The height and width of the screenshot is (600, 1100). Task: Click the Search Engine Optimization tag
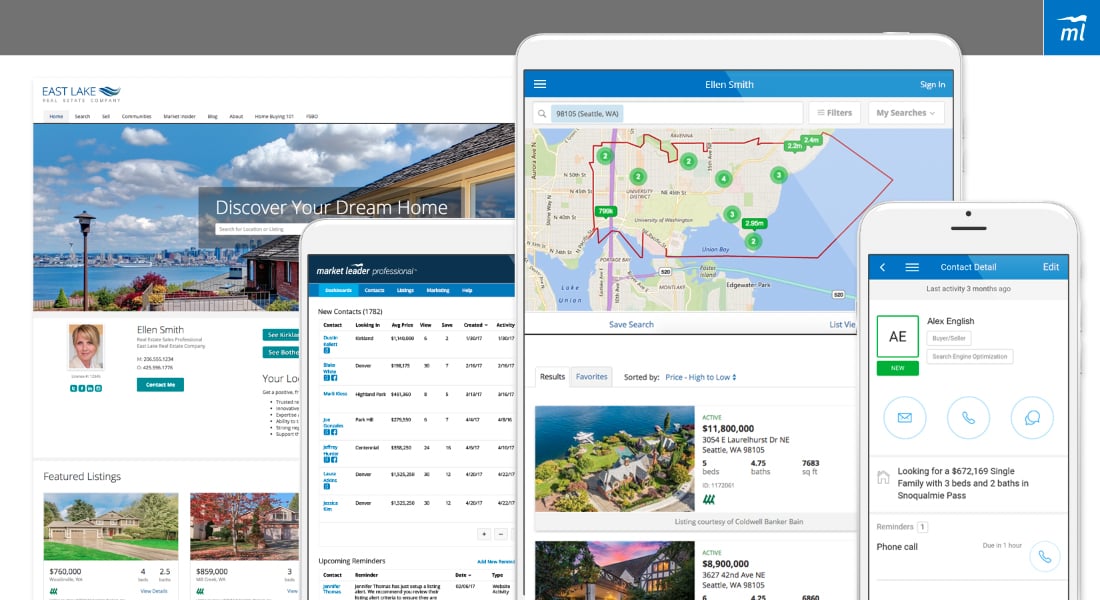coord(970,356)
